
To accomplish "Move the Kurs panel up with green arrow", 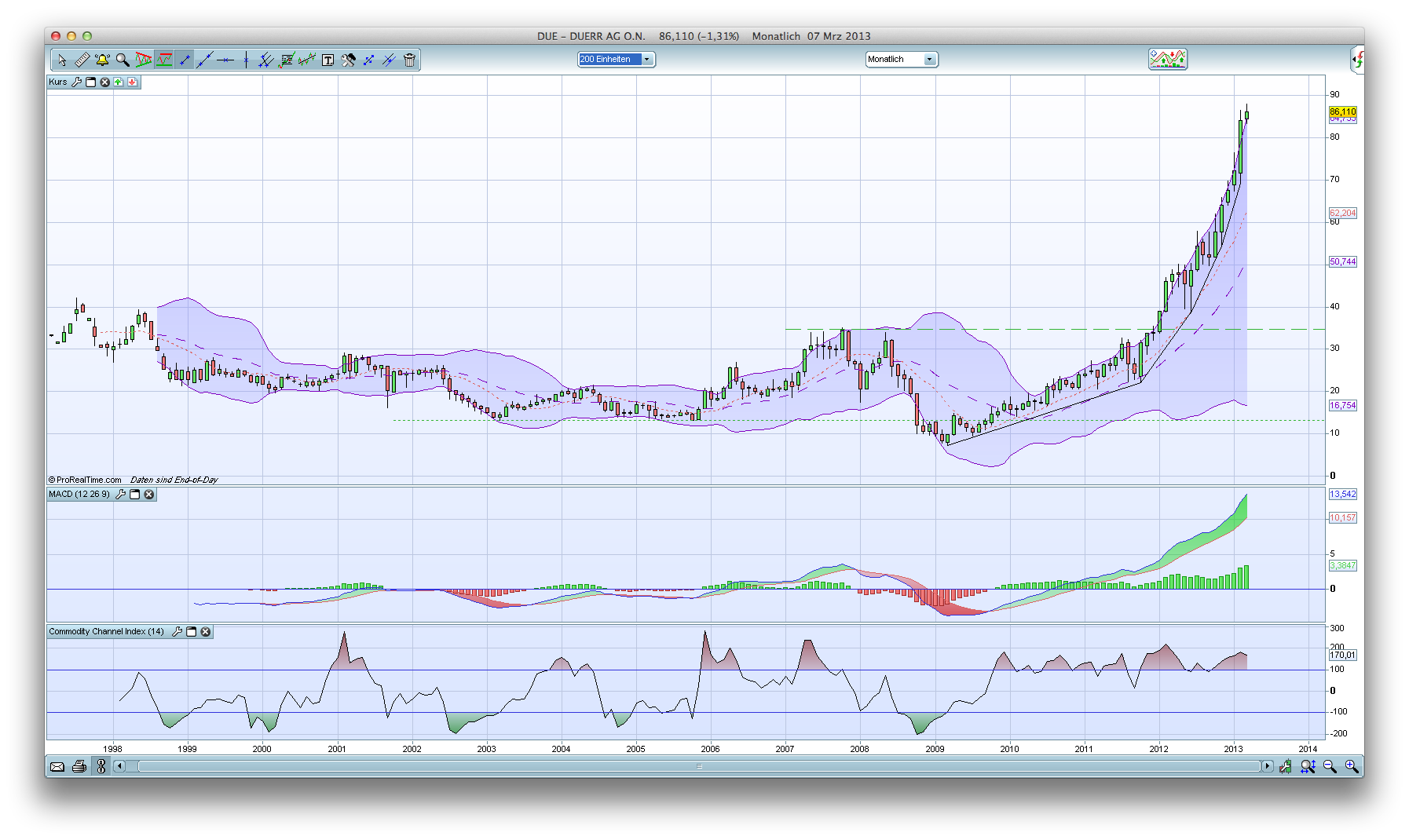I will tap(118, 82).
